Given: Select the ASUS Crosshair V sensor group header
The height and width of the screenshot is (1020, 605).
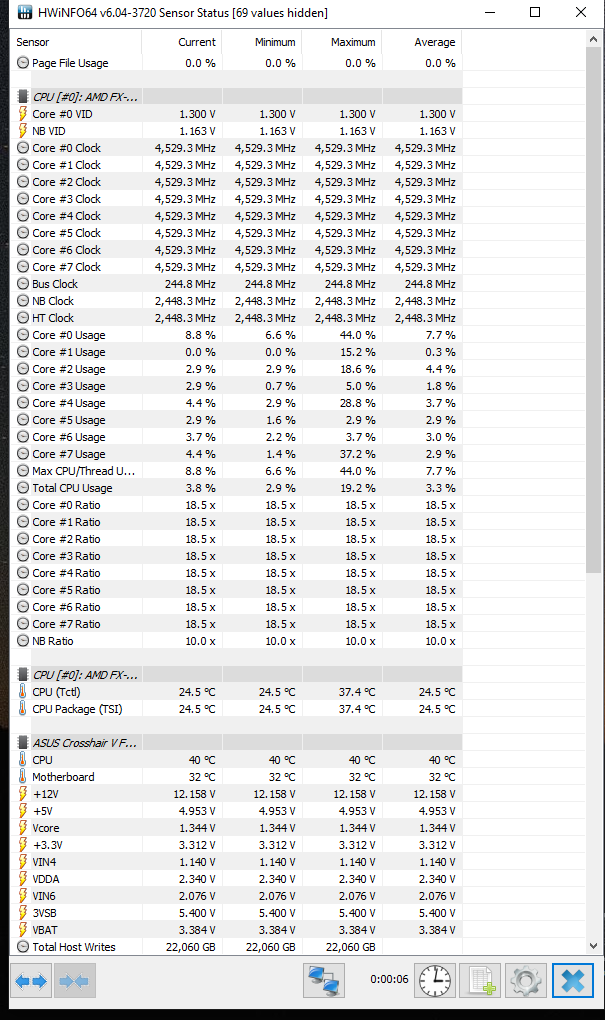Looking at the screenshot, I should tap(85, 743).
